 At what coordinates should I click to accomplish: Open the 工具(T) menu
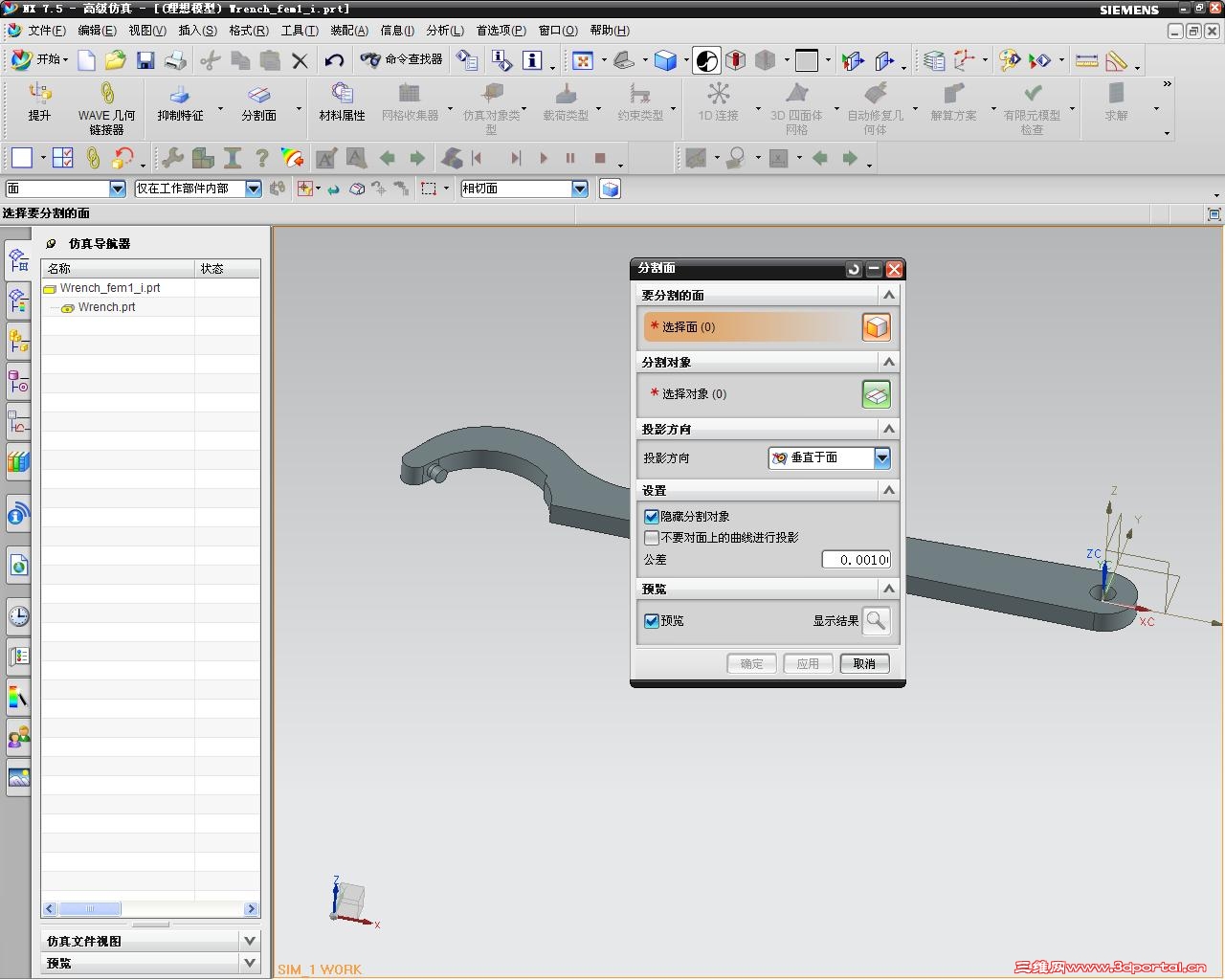click(x=300, y=31)
